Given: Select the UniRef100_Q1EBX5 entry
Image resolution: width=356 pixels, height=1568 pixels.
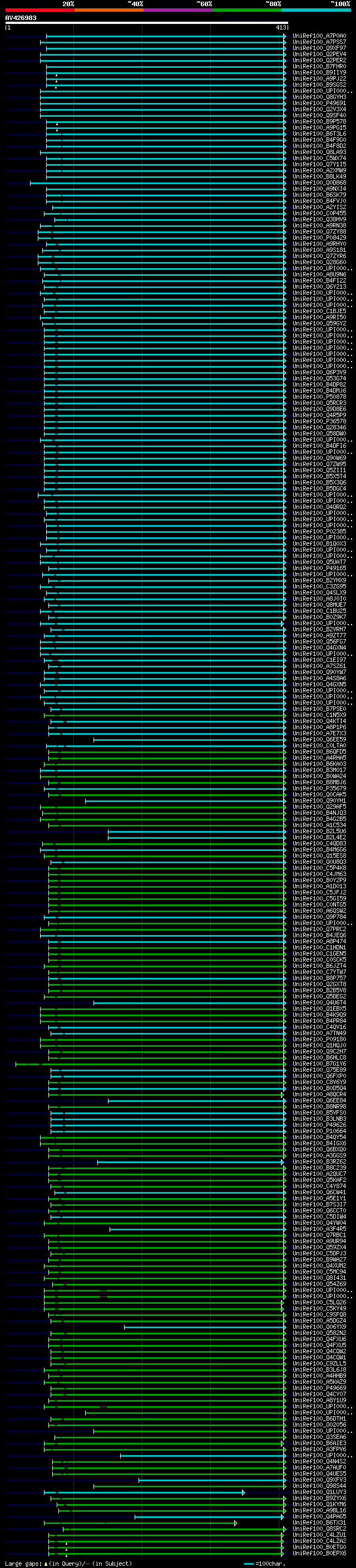Looking at the screenshot, I should pos(319,1008).
